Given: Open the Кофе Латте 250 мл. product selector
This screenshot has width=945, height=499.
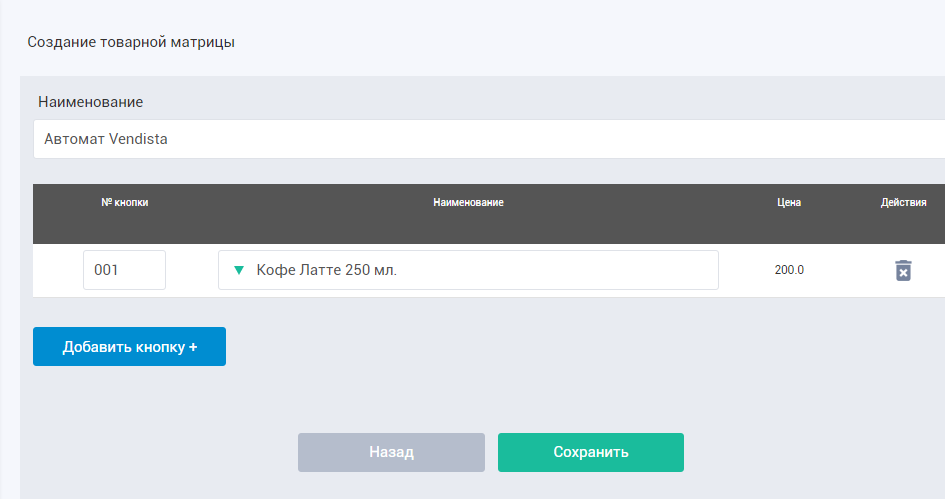Looking at the screenshot, I should [x=468, y=270].
